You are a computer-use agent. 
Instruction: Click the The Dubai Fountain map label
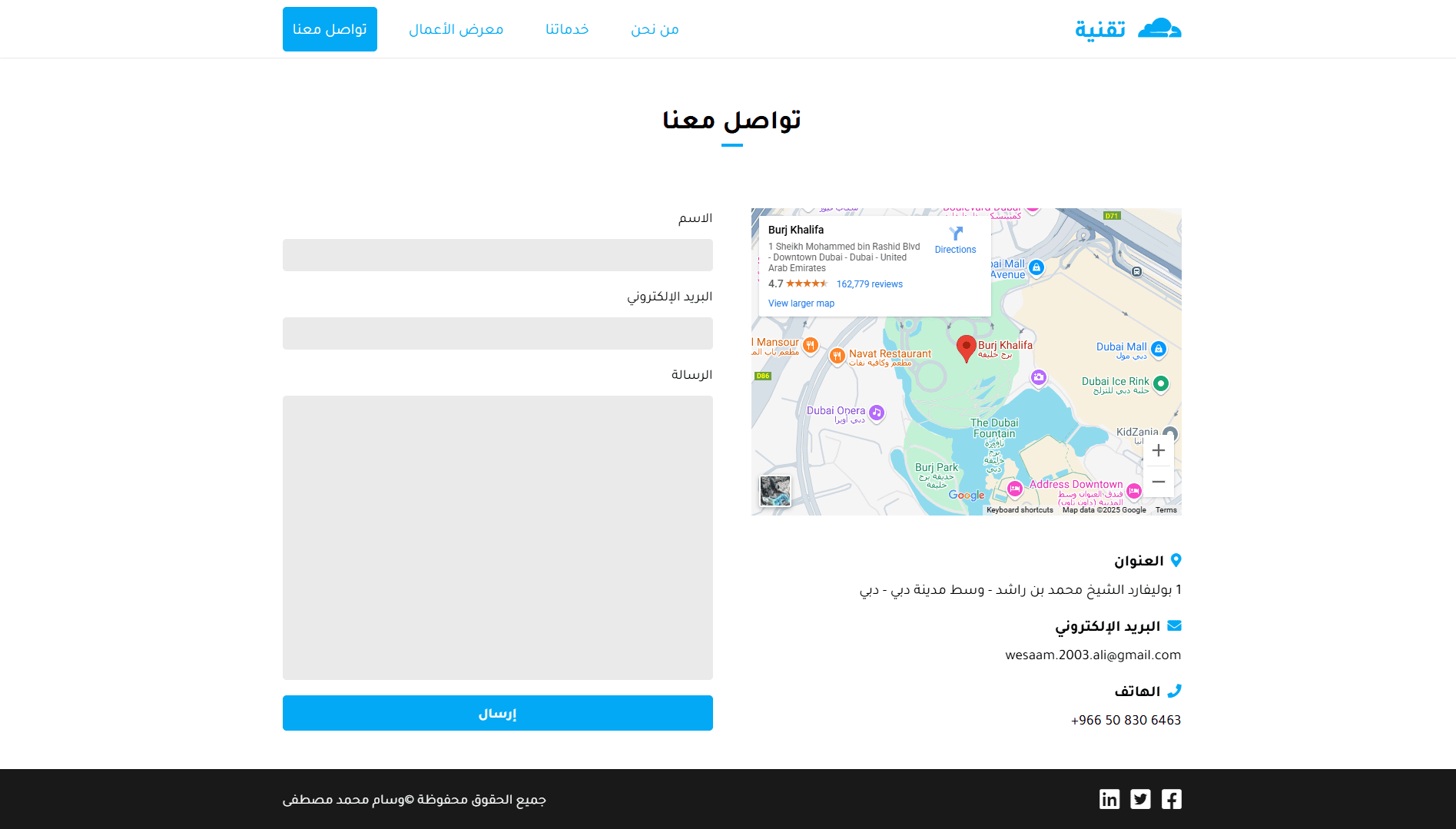point(994,429)
